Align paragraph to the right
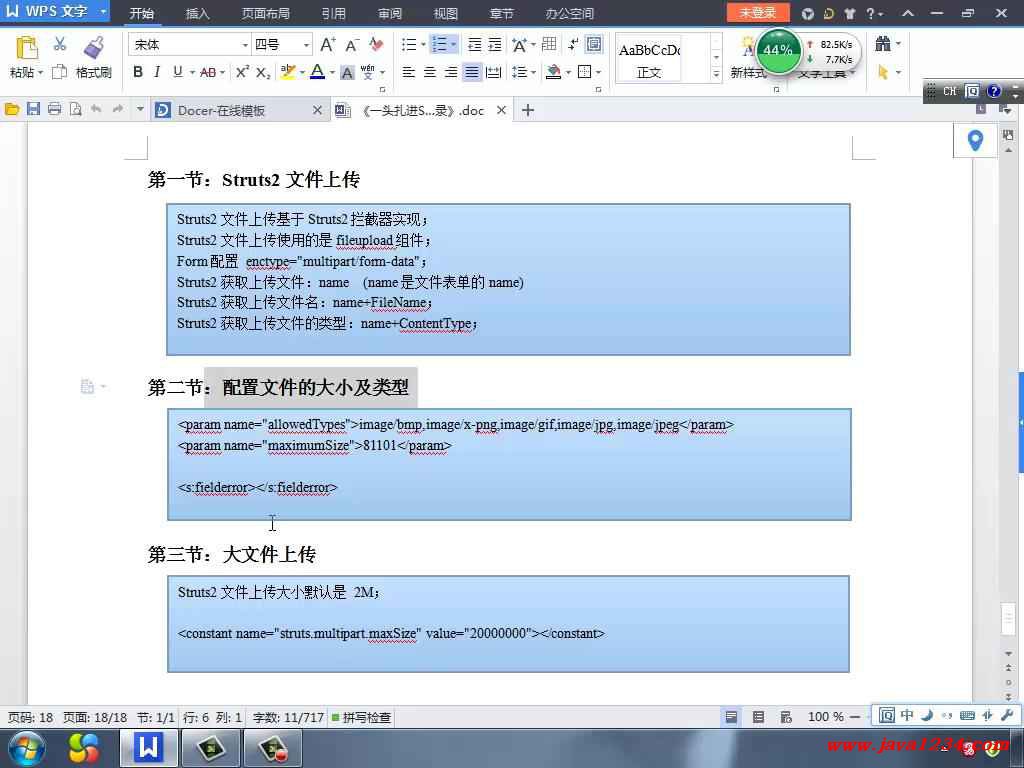The width and height of the screenshot is (1024, 768). click(x=451, y=72)
